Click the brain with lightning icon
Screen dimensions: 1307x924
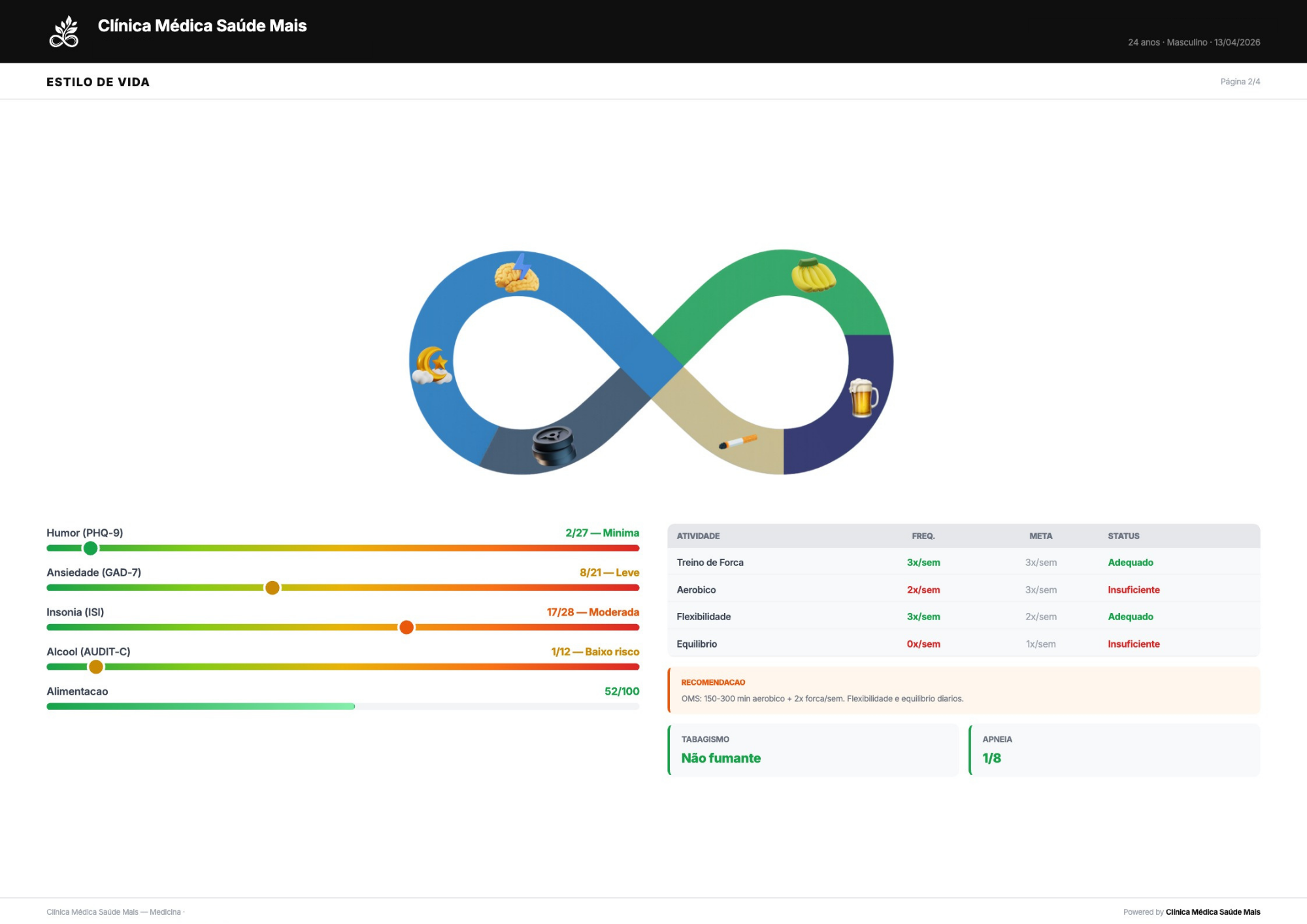517,274
